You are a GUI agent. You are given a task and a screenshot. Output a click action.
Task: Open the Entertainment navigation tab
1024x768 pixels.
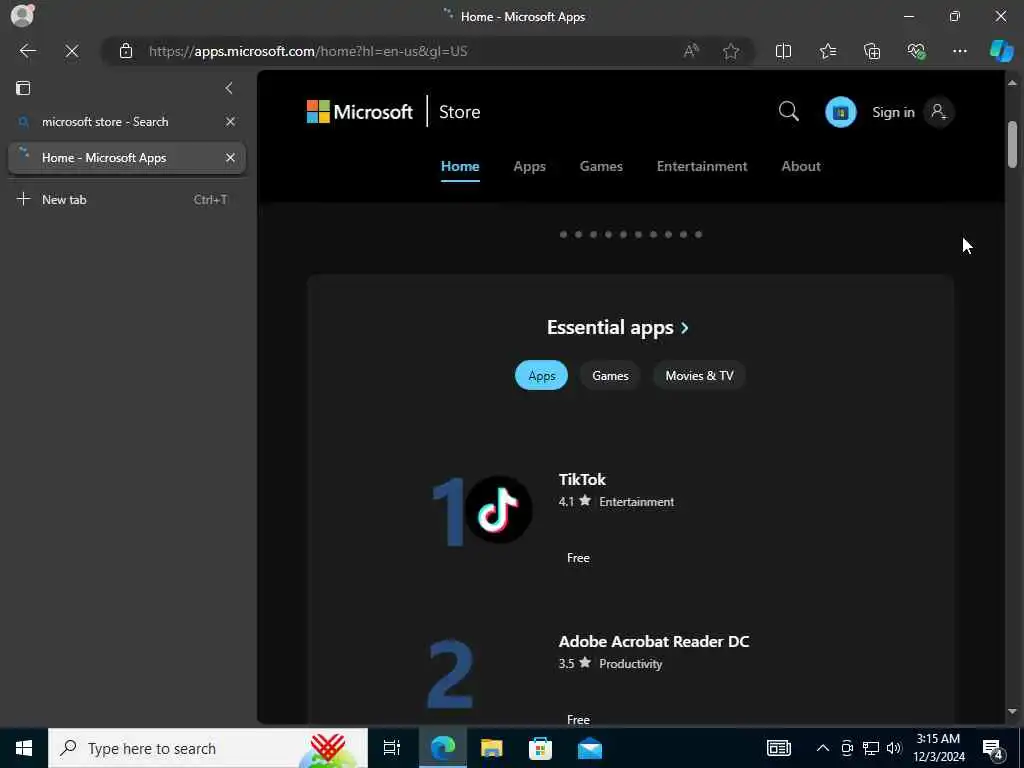tap(702, 167)
